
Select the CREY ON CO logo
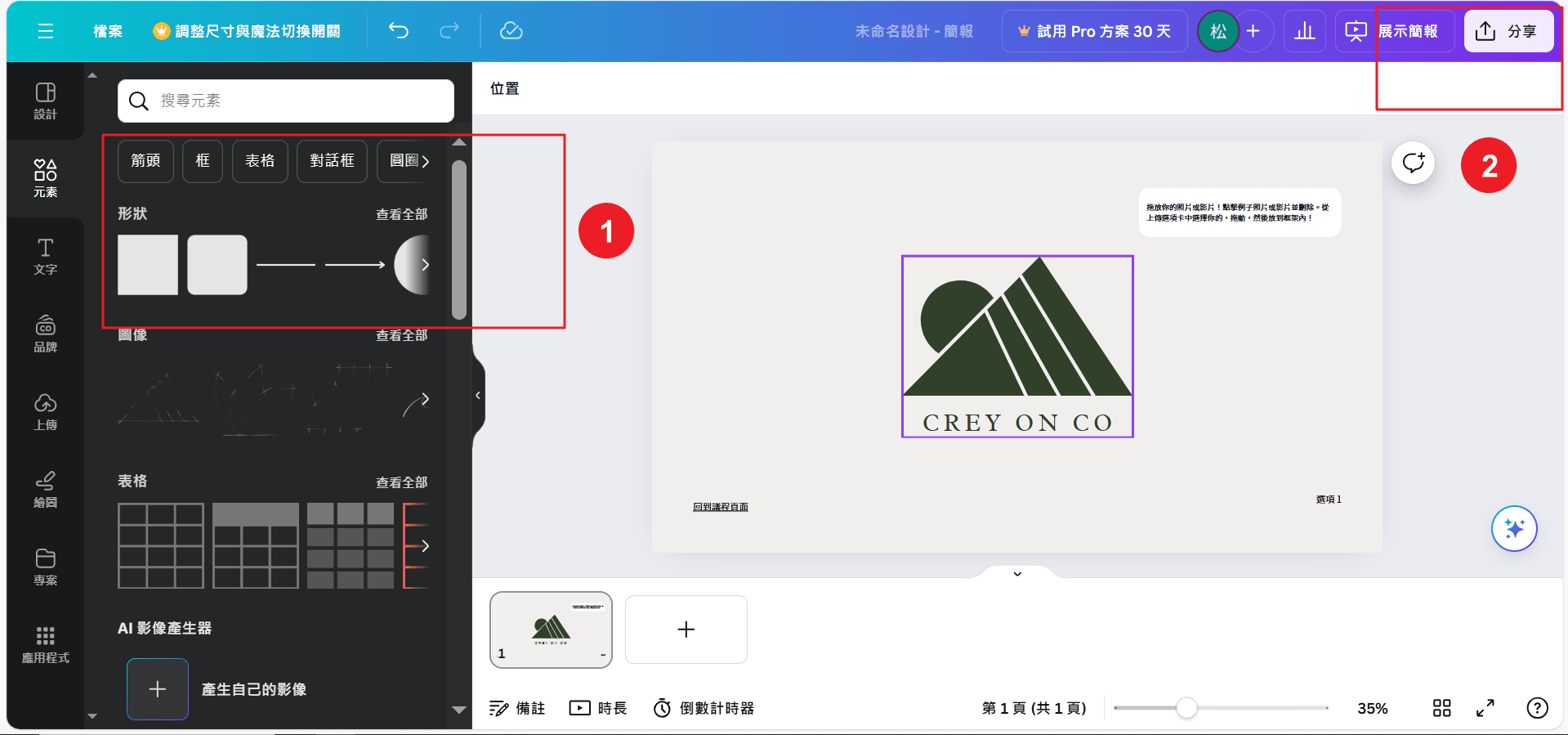coord(1017,347)
